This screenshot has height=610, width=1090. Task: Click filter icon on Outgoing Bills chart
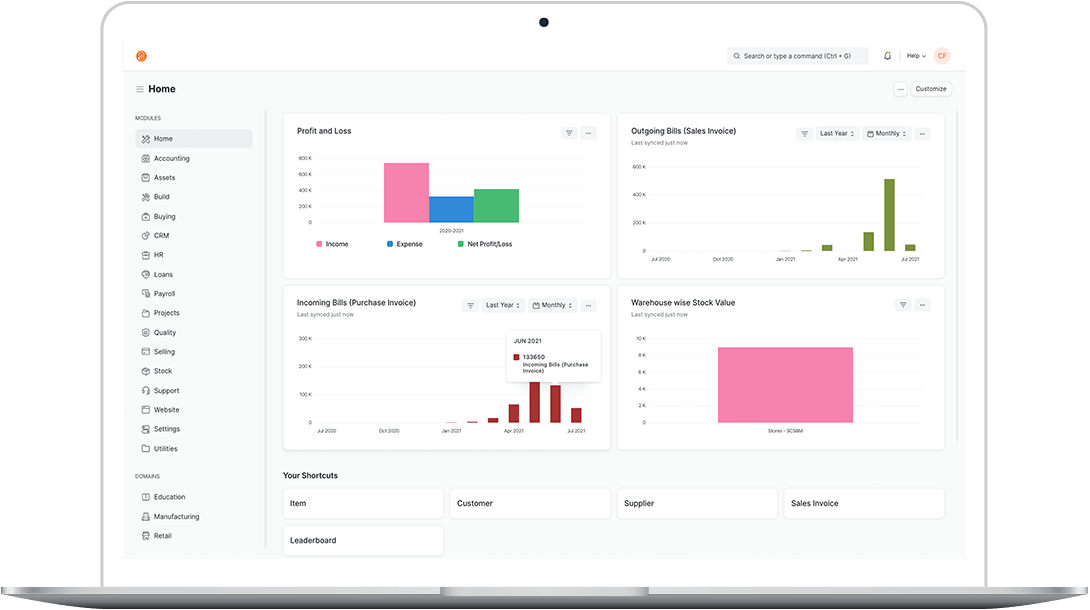[804, 134]
